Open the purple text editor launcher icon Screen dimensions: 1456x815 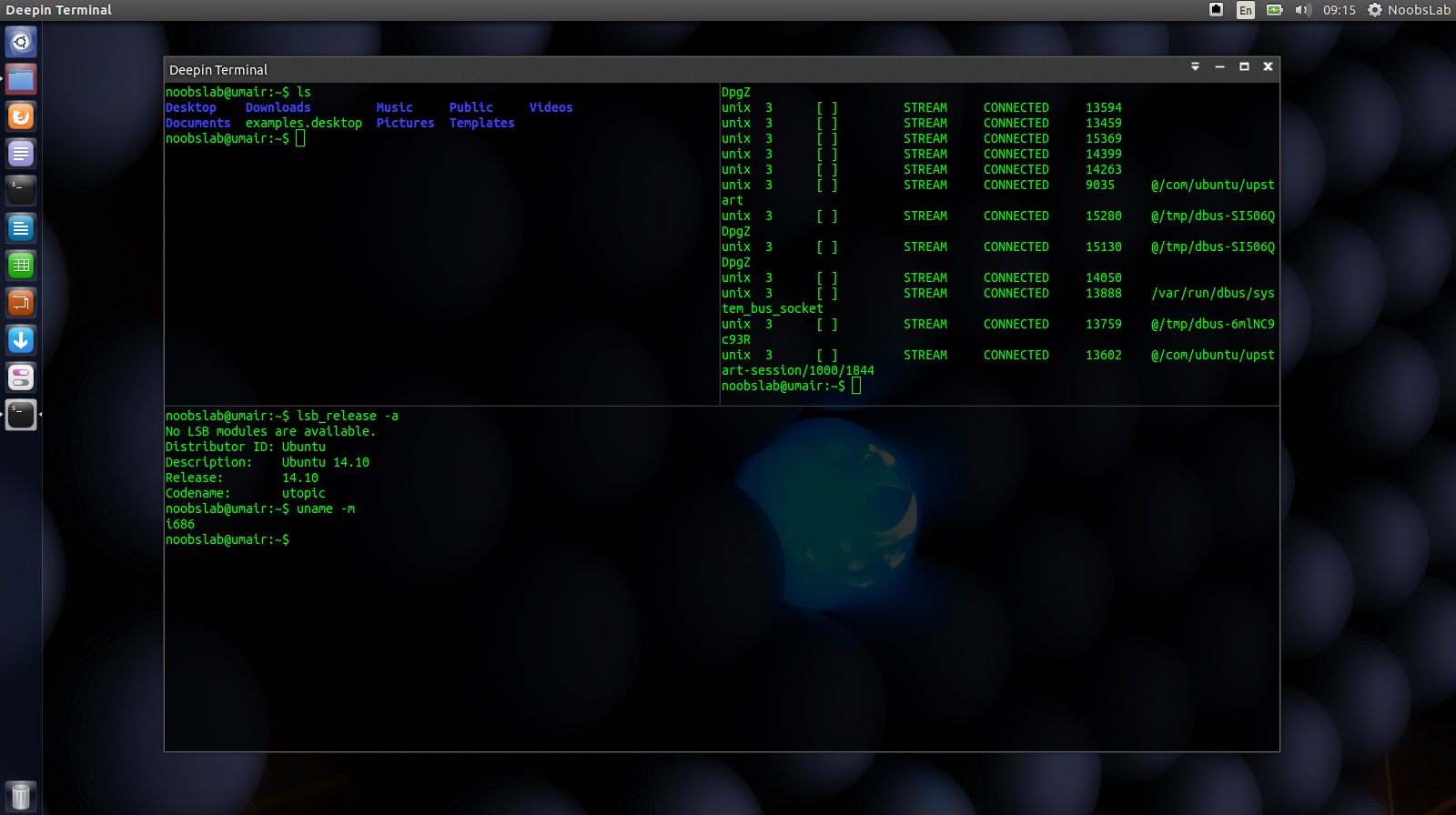(21, 154)
